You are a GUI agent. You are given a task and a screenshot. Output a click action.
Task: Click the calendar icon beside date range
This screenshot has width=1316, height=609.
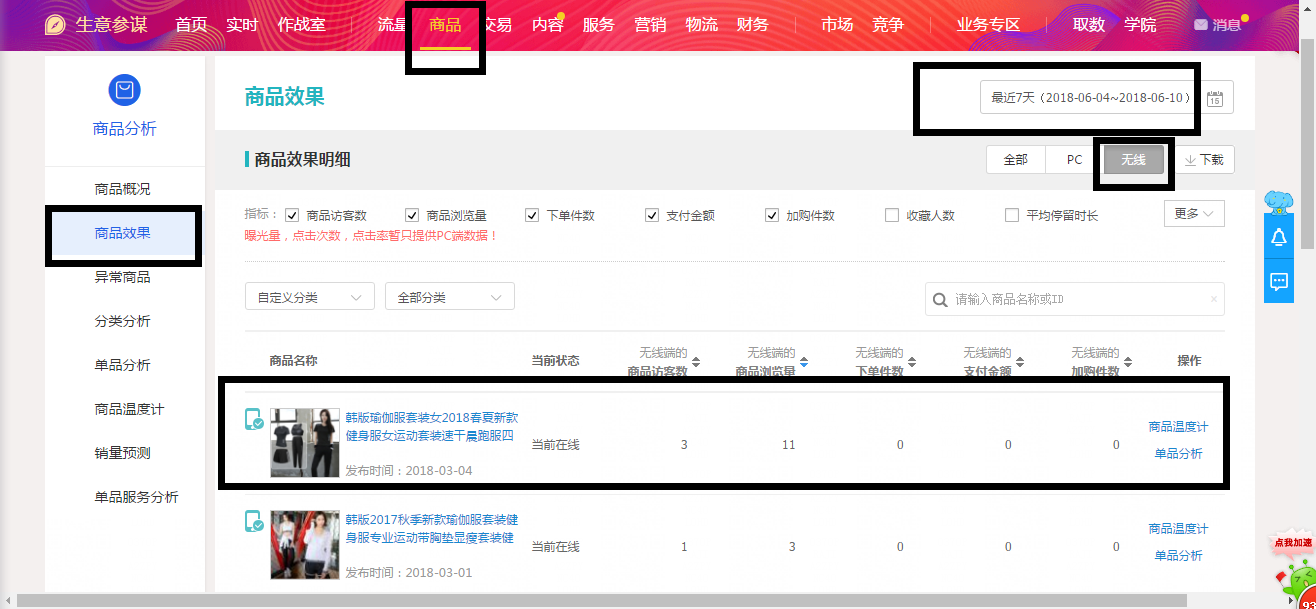tap(1215, 98)
